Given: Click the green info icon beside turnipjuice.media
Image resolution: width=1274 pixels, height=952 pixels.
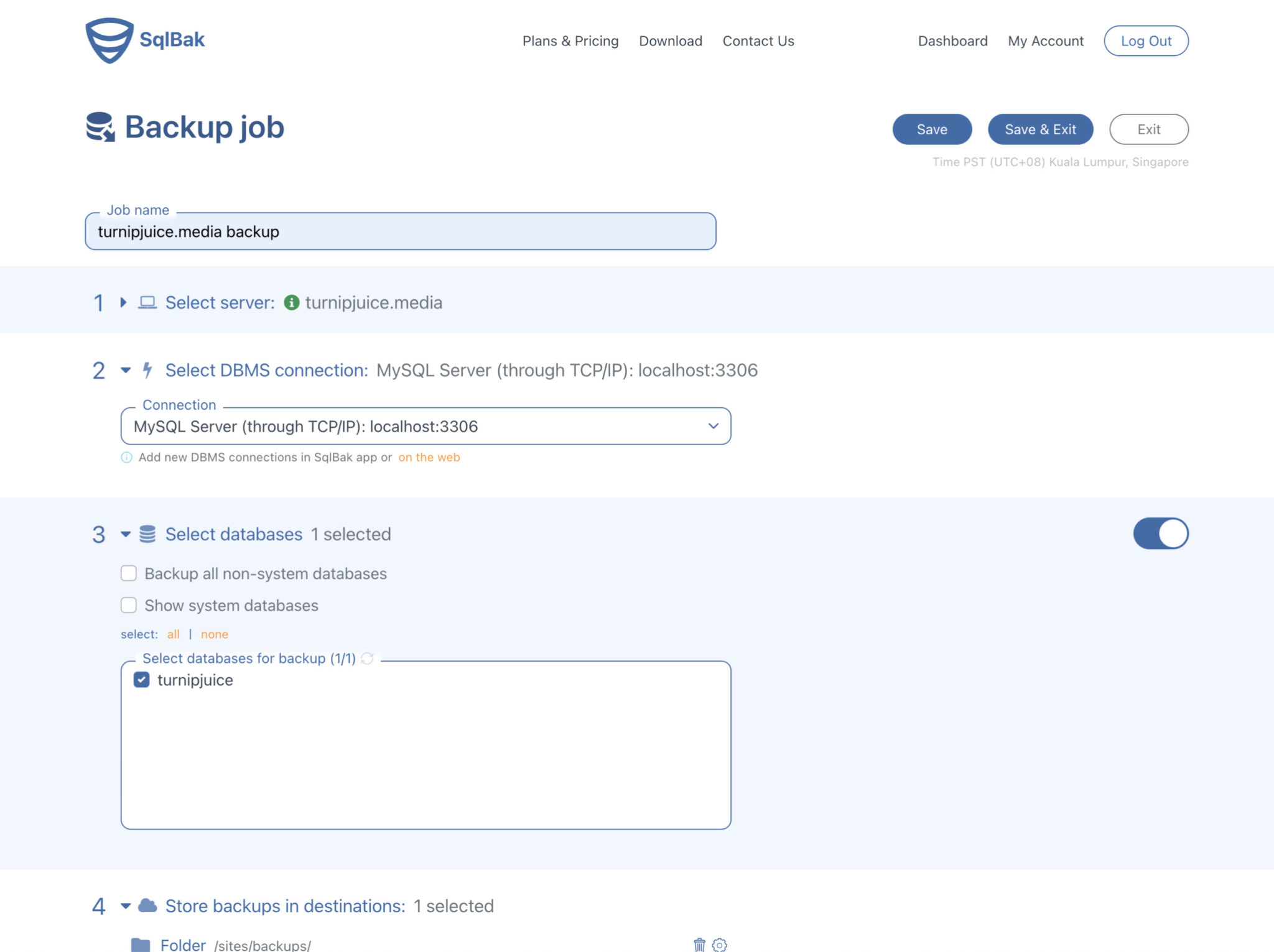Looking at the screenshot, I should (x=291, y=303).
